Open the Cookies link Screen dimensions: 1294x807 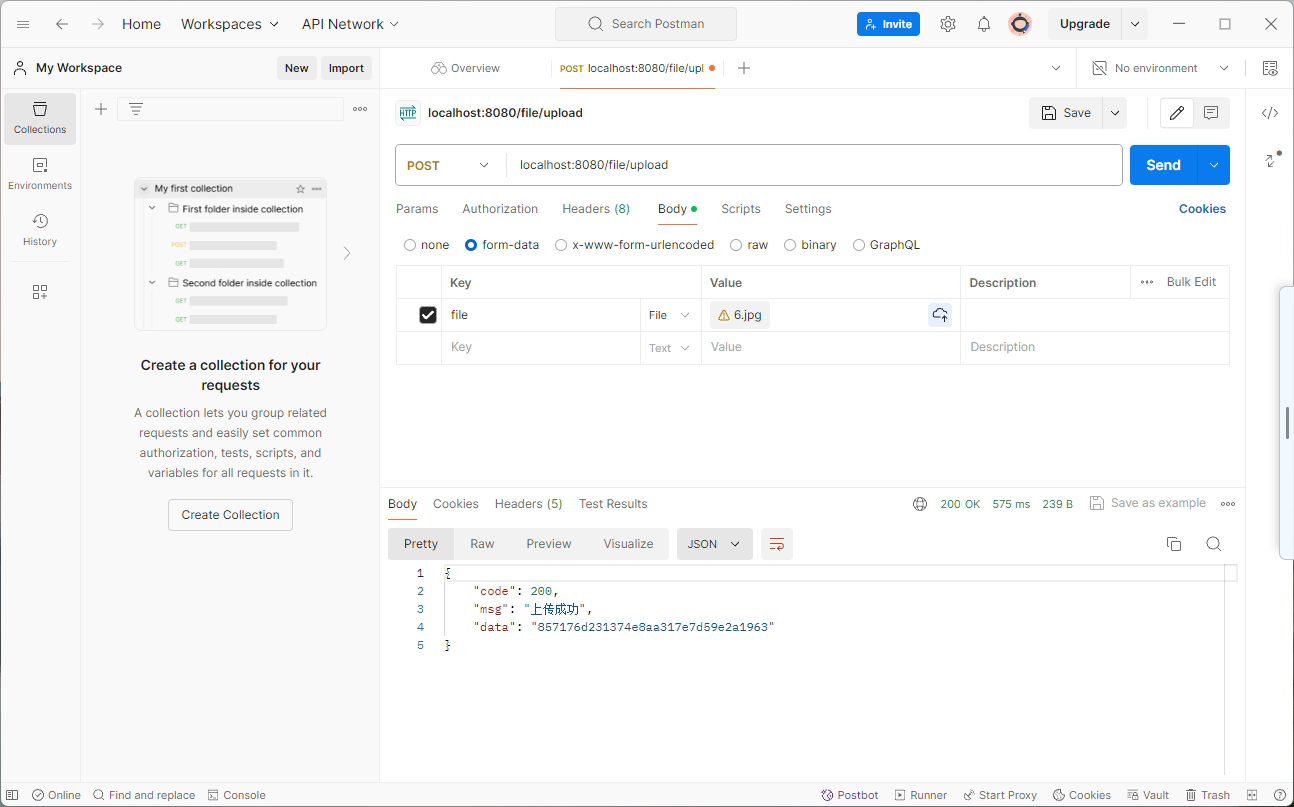(x=1202, y=209)
